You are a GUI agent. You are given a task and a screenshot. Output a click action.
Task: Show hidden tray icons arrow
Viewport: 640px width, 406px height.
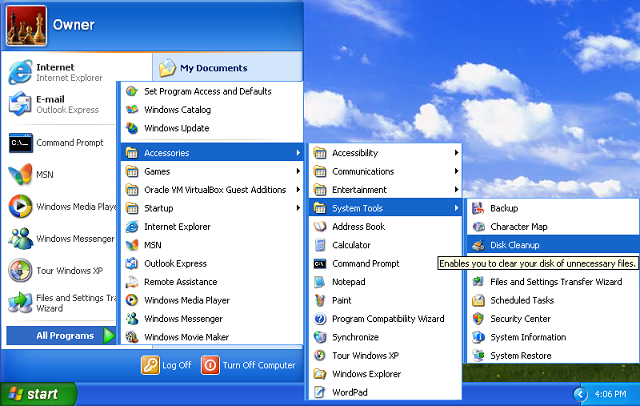click(580, 394)
